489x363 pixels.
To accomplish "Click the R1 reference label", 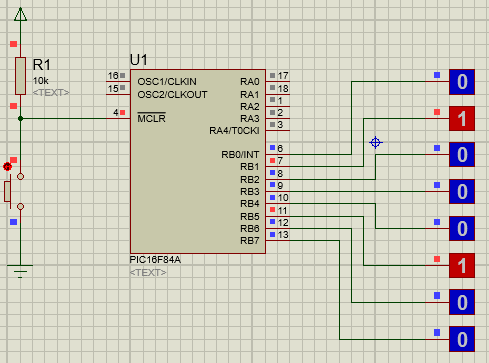I will (x=42, y=65).
